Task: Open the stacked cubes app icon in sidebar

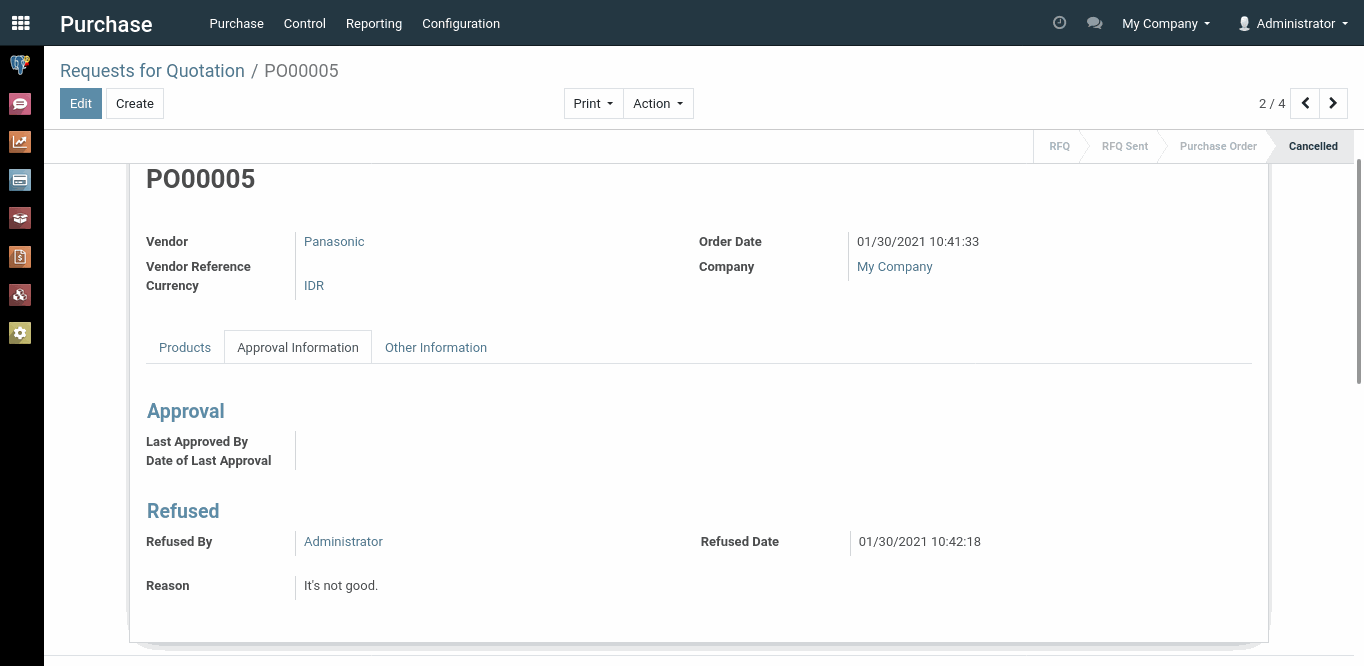Action: pos(20,295)
